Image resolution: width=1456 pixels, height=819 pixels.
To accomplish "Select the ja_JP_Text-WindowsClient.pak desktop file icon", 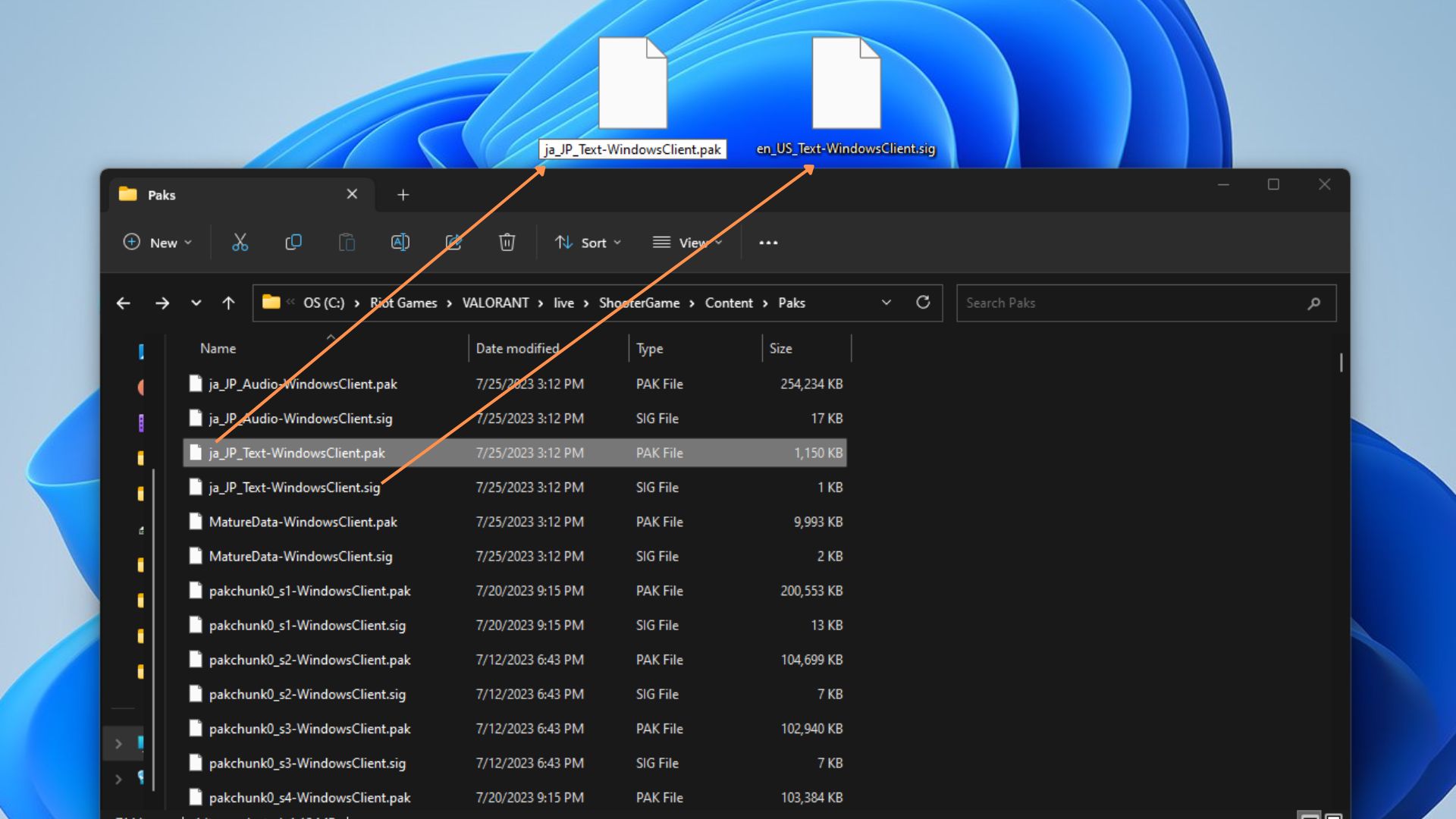I will coord(632,83).
